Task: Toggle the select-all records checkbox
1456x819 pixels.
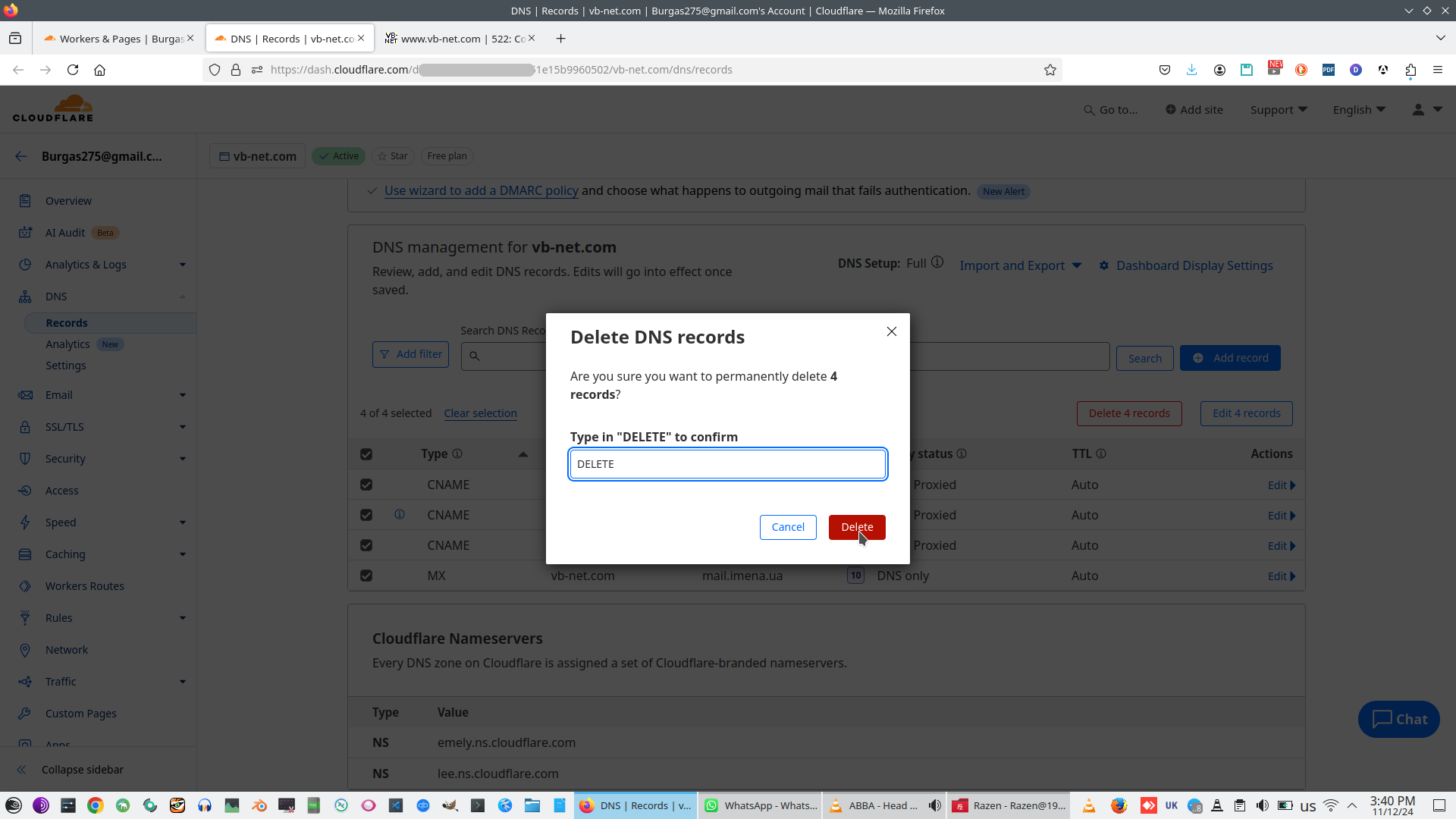Action: (x=366, y=454)
